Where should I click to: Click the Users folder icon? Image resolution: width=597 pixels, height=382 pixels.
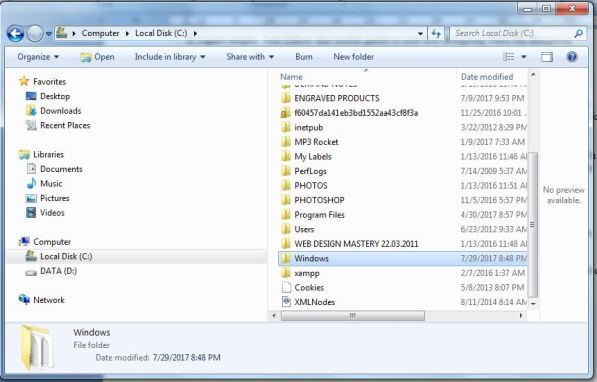point(286,229)
